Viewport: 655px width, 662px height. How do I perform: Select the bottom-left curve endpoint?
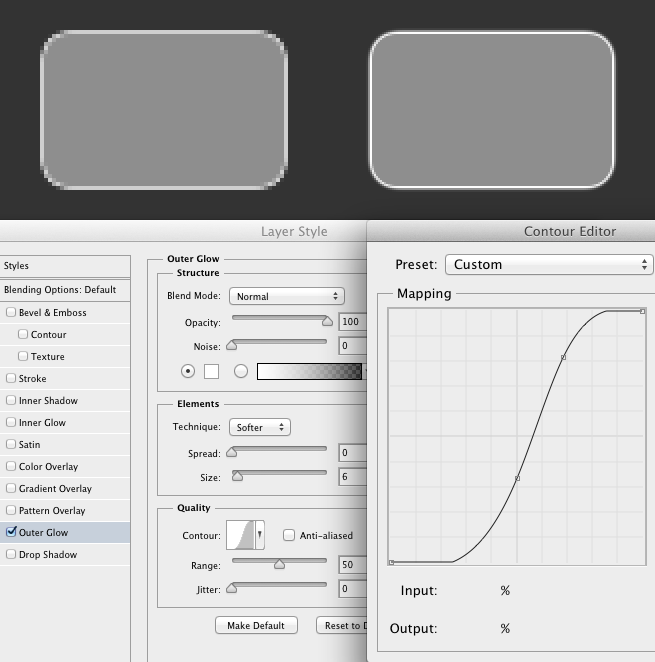click(391, 562)
